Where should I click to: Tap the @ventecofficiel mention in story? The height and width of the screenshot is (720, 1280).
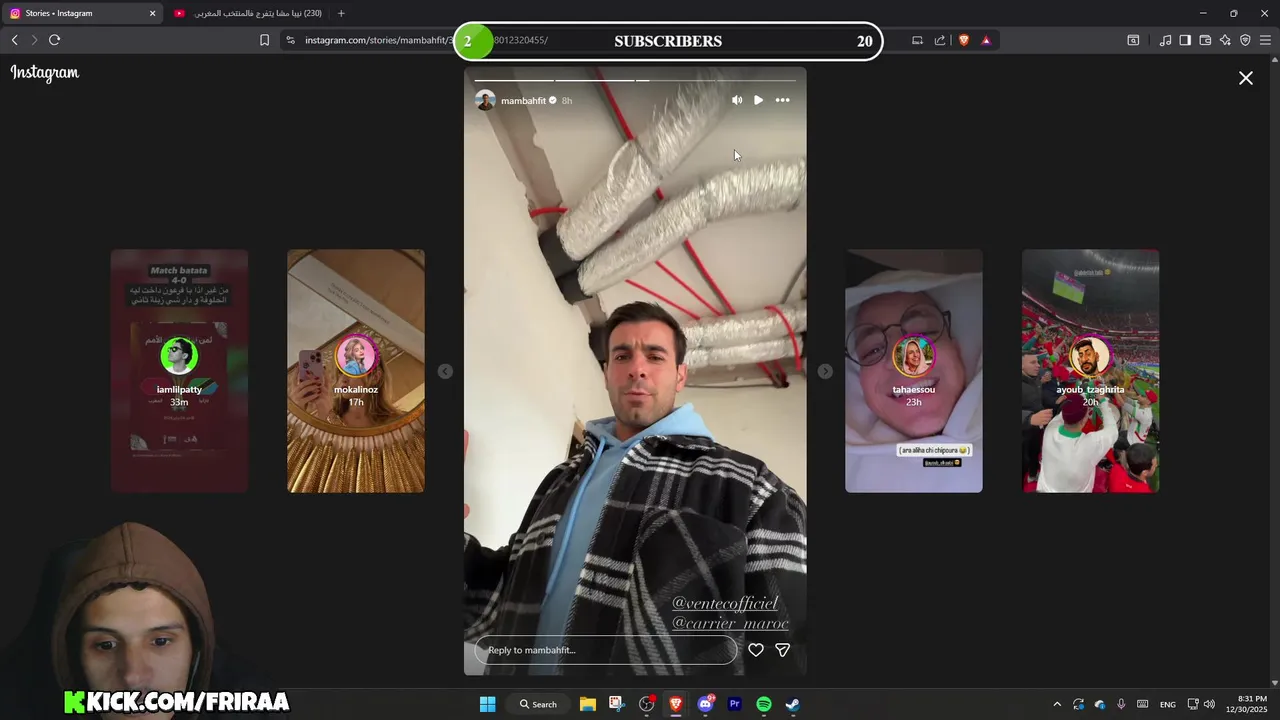click(725, 603)
